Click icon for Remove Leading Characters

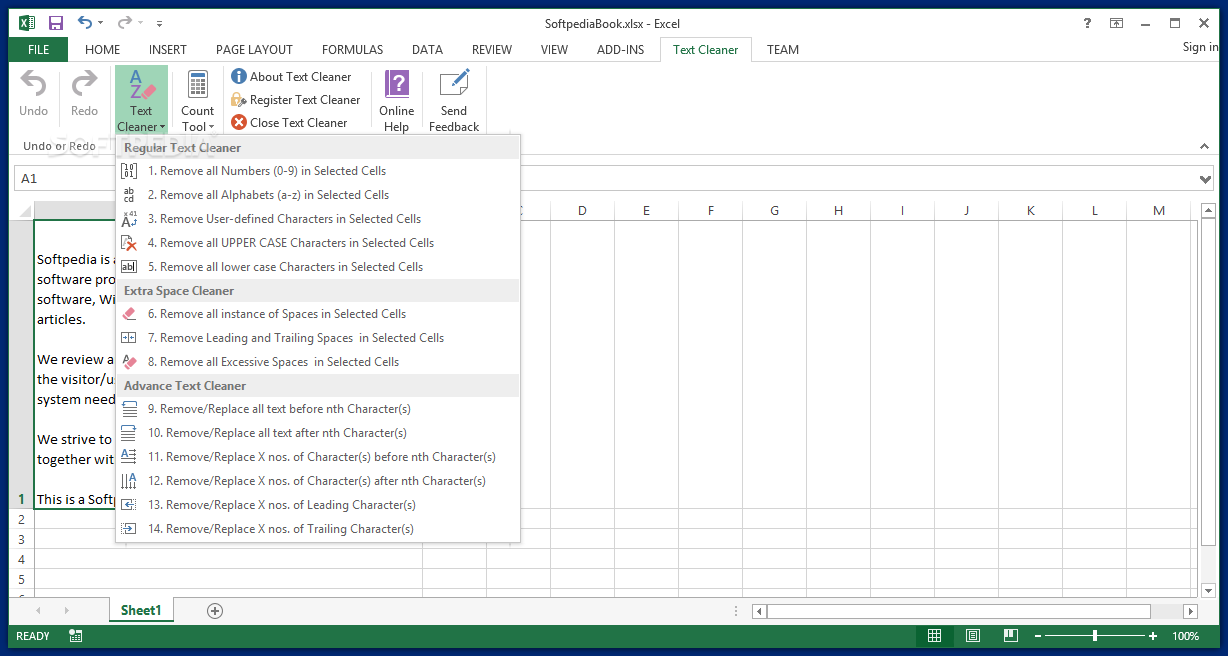[x=129, y=505]
